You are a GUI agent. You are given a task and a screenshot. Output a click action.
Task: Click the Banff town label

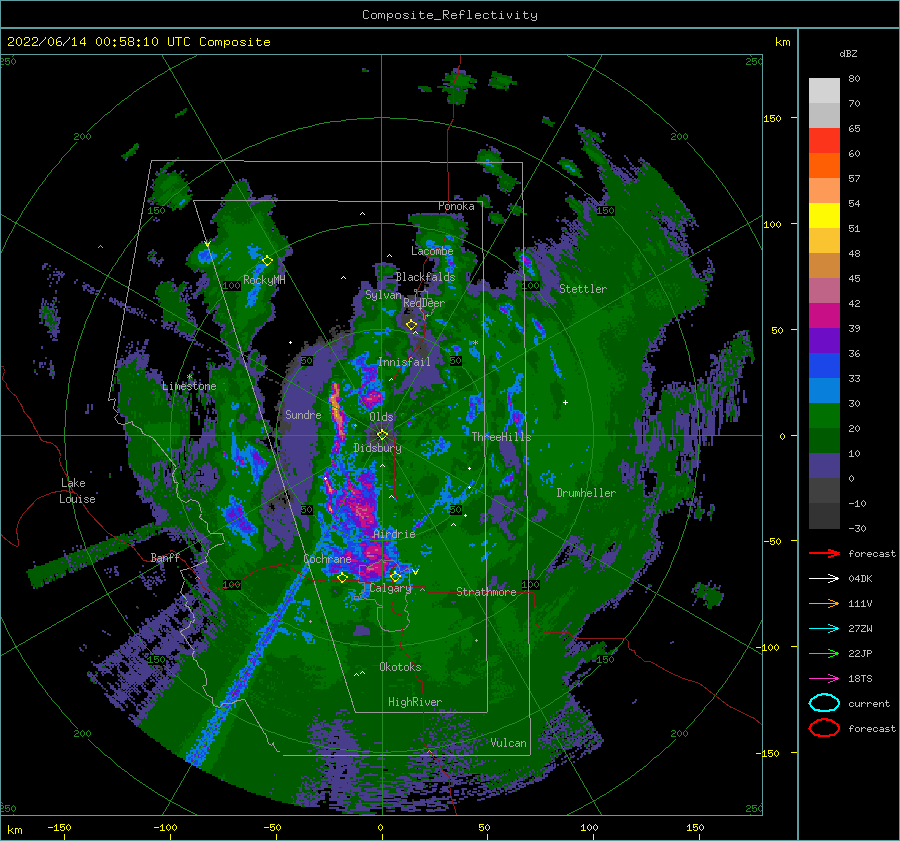pyautogui.click(x=165, y=557)
